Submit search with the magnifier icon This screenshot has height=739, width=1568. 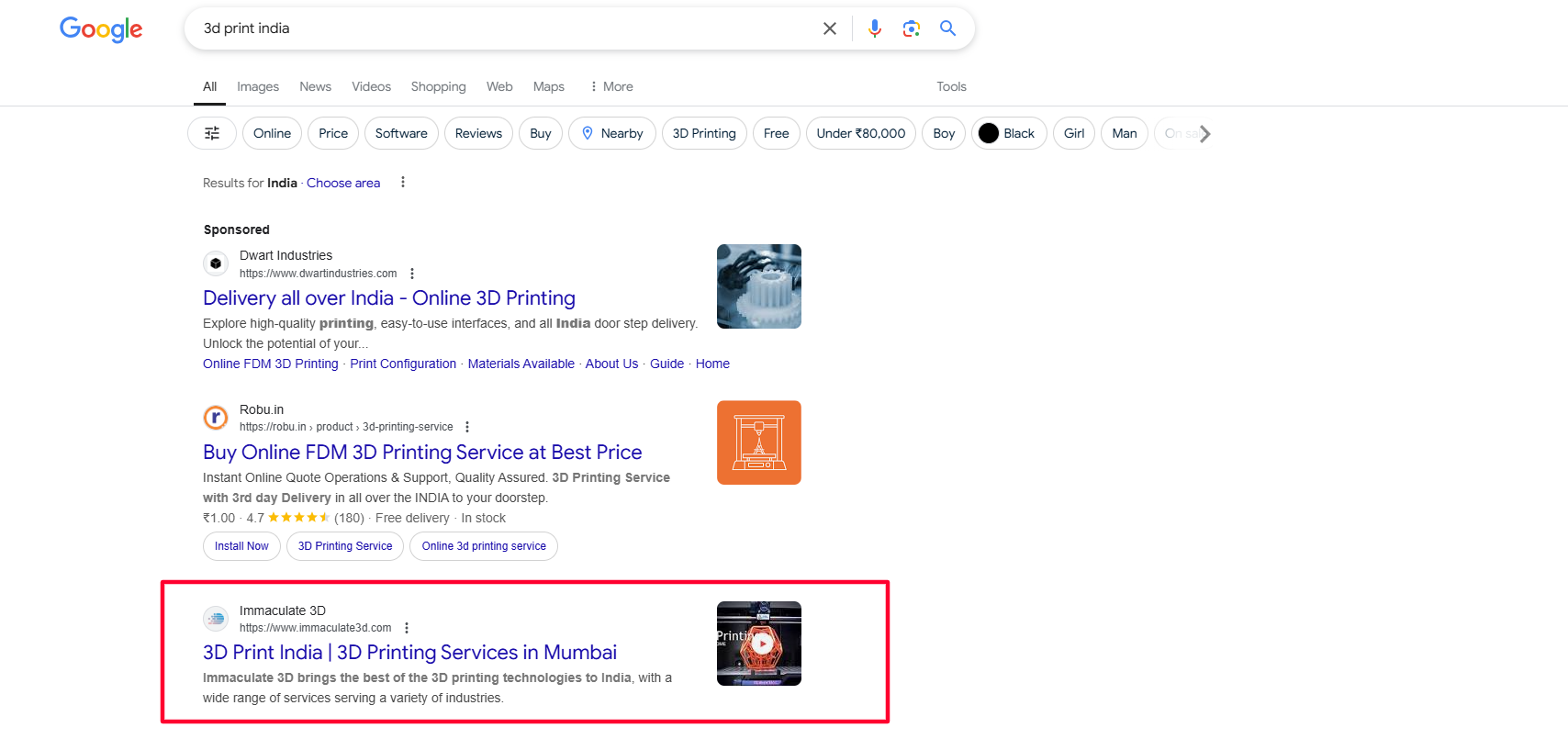click(x=948, y=28)
